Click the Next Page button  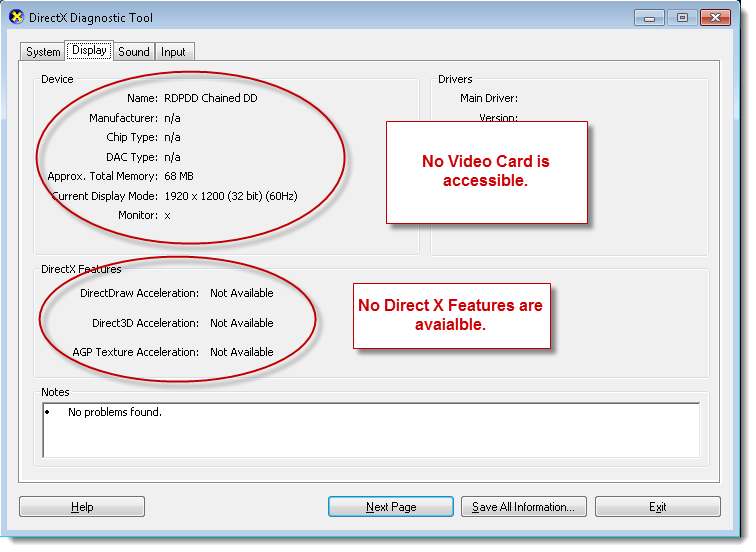coord(391,507)
